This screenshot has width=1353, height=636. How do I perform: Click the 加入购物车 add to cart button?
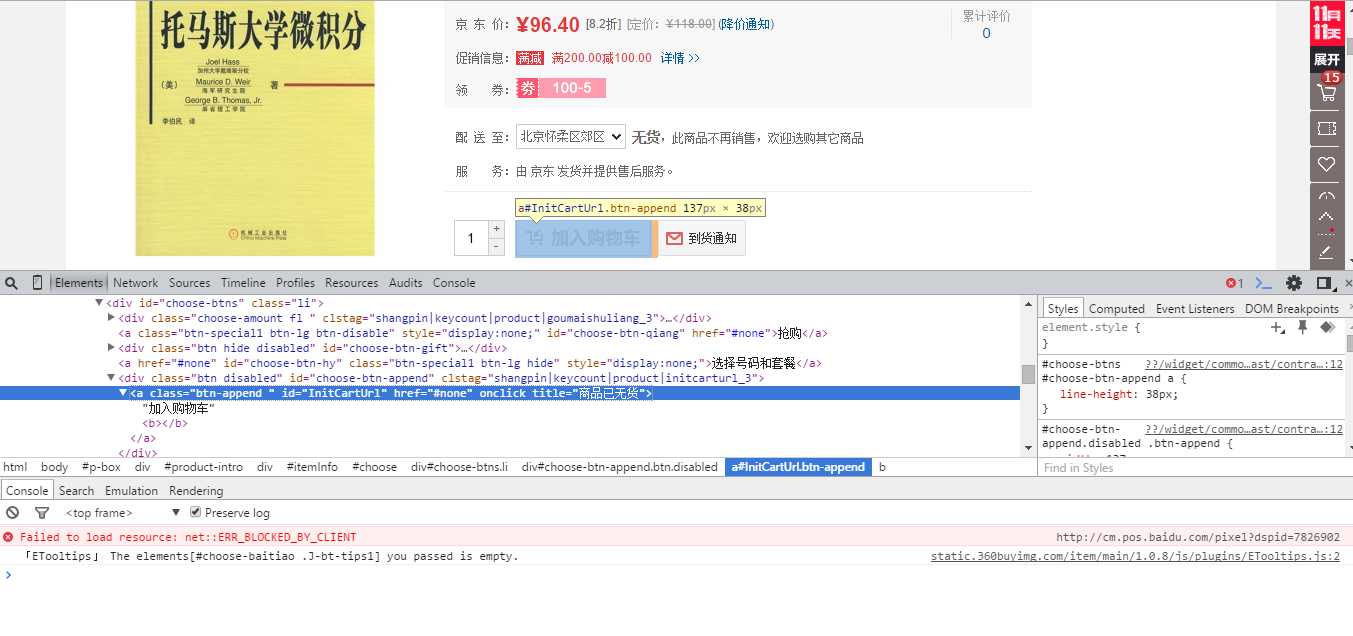pos(583,238)
